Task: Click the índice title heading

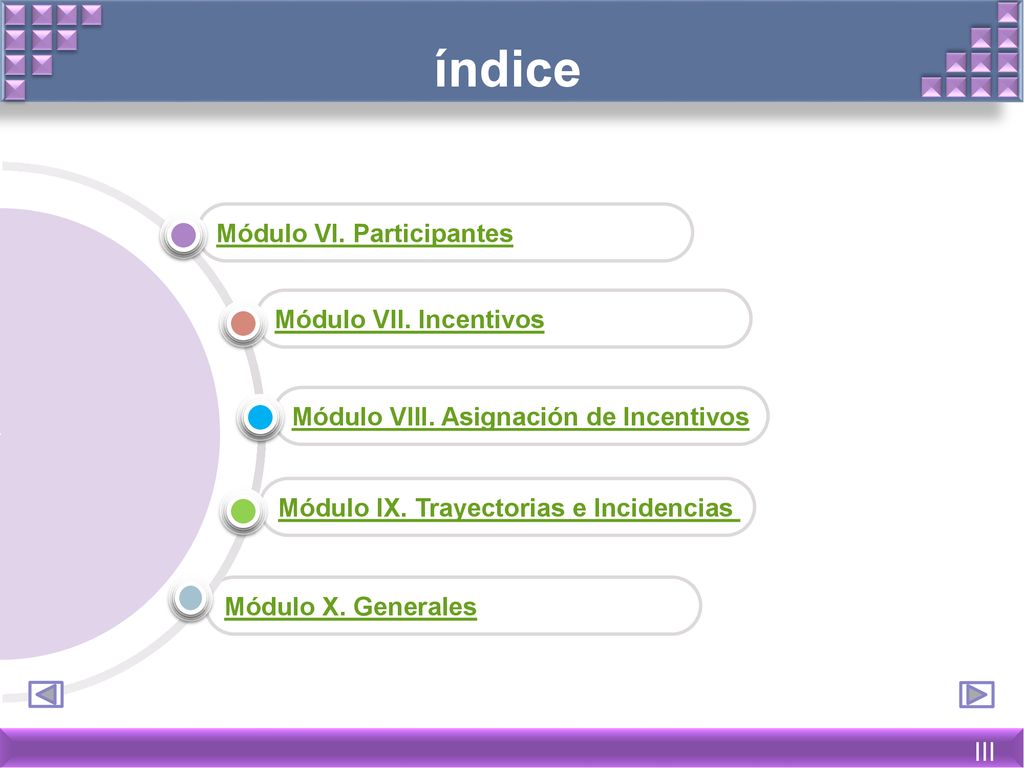Action: click(507, 70)
